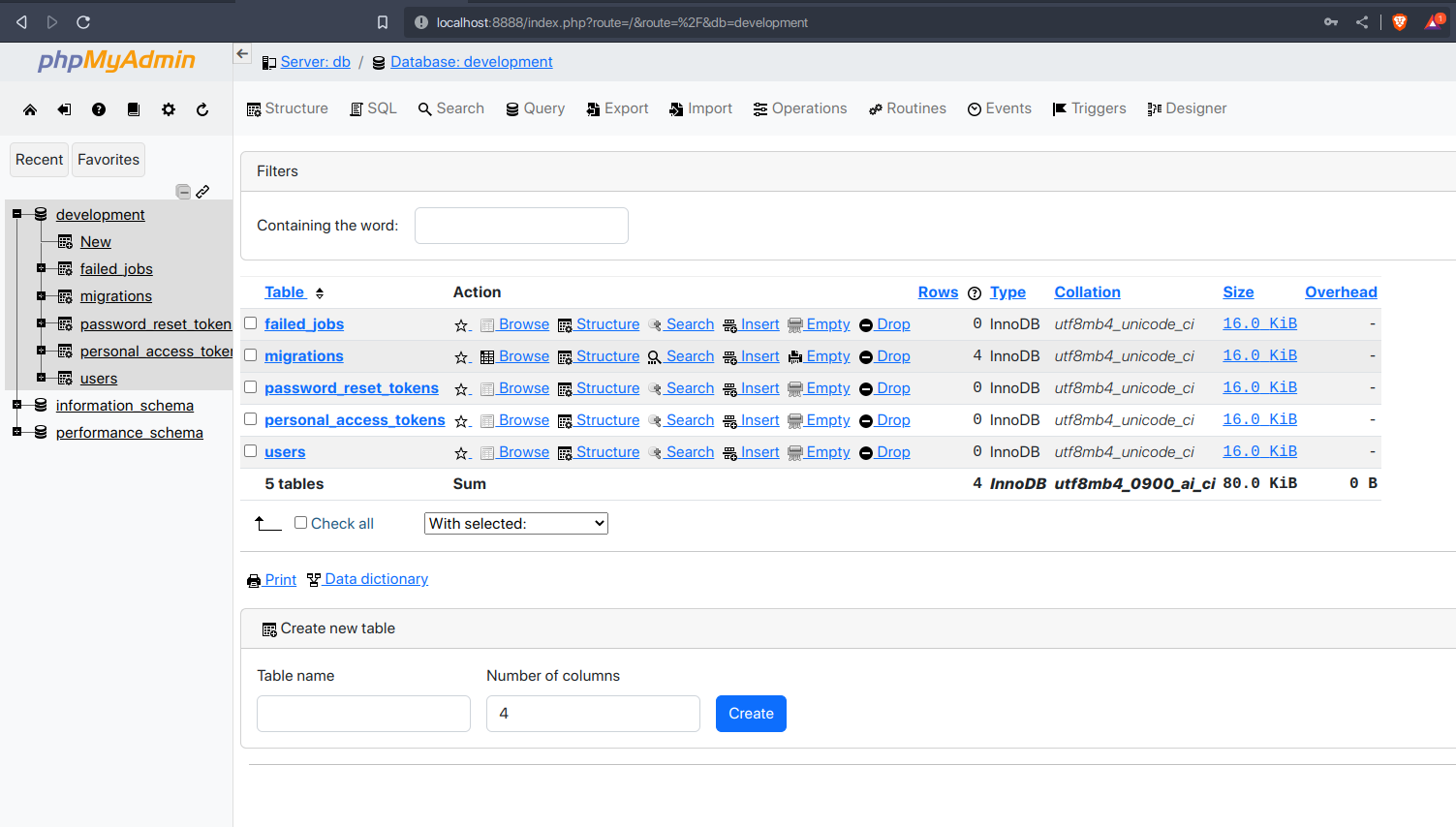Click the password key icon in address bar

coord(1331,21)
